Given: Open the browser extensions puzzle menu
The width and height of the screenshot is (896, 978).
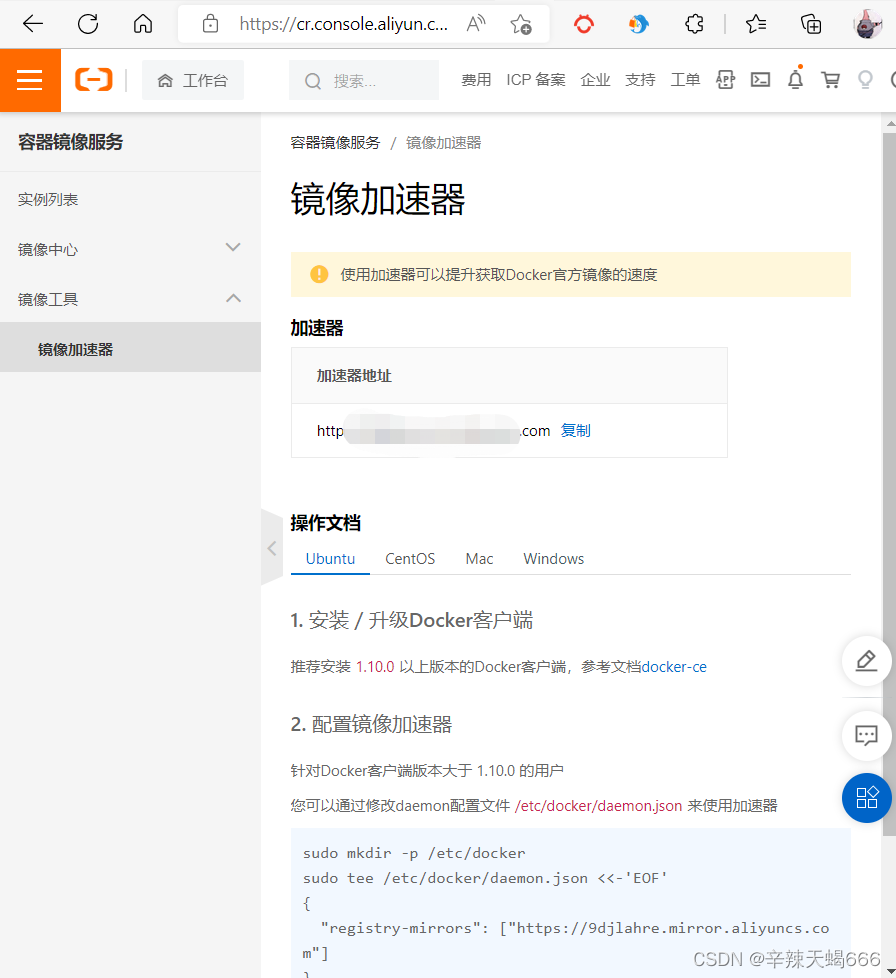Looking at the screenshot, I should (694, 24).
